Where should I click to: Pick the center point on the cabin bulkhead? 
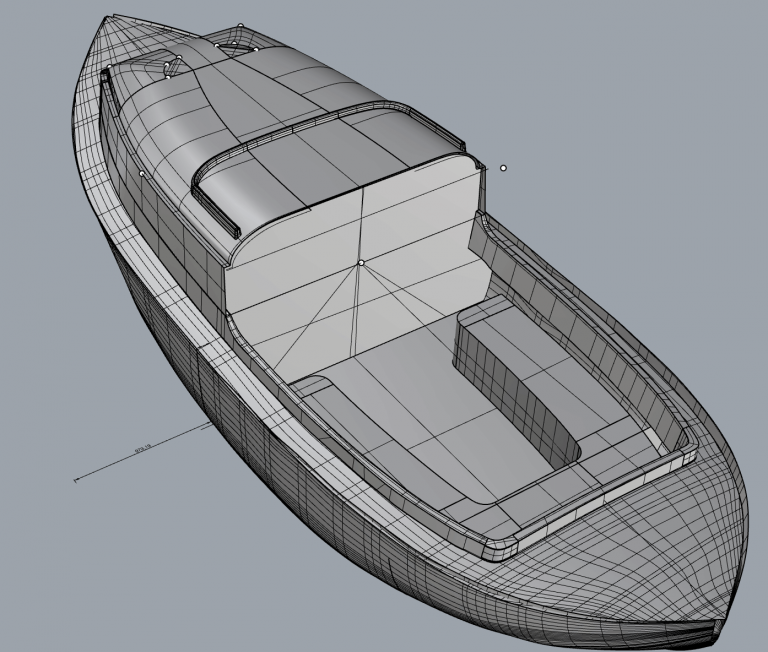(361, 263)
